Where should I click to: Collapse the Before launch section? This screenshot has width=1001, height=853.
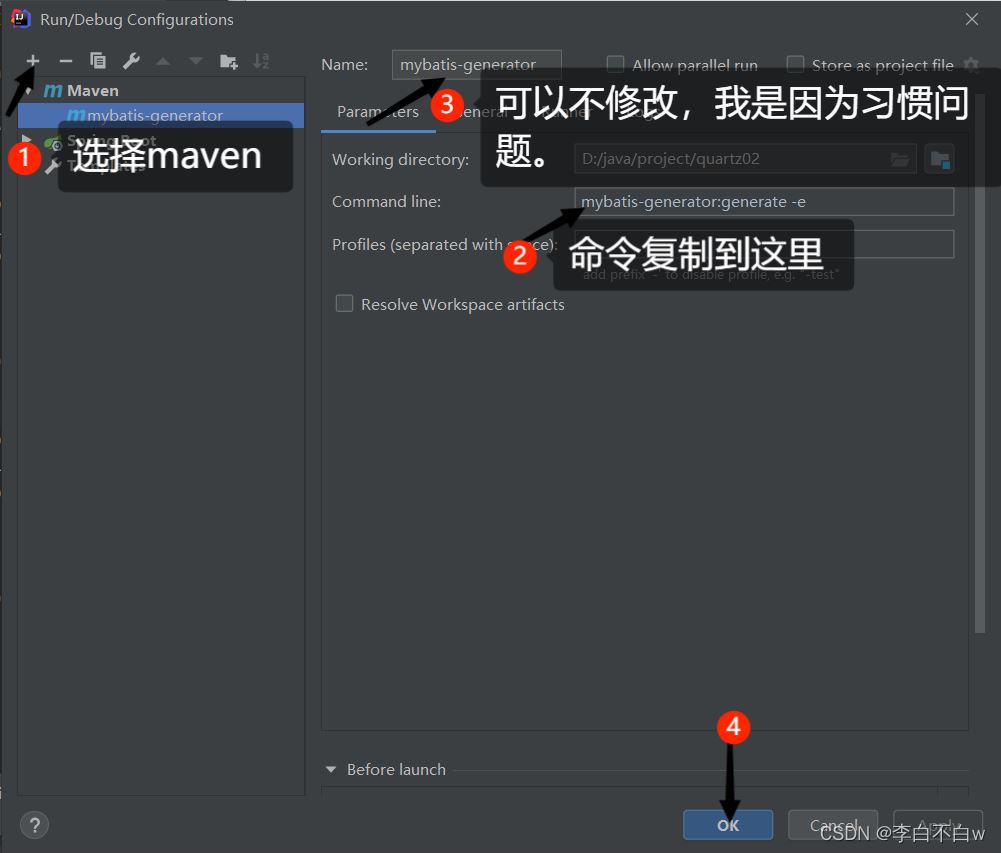[x=331, y=769]
